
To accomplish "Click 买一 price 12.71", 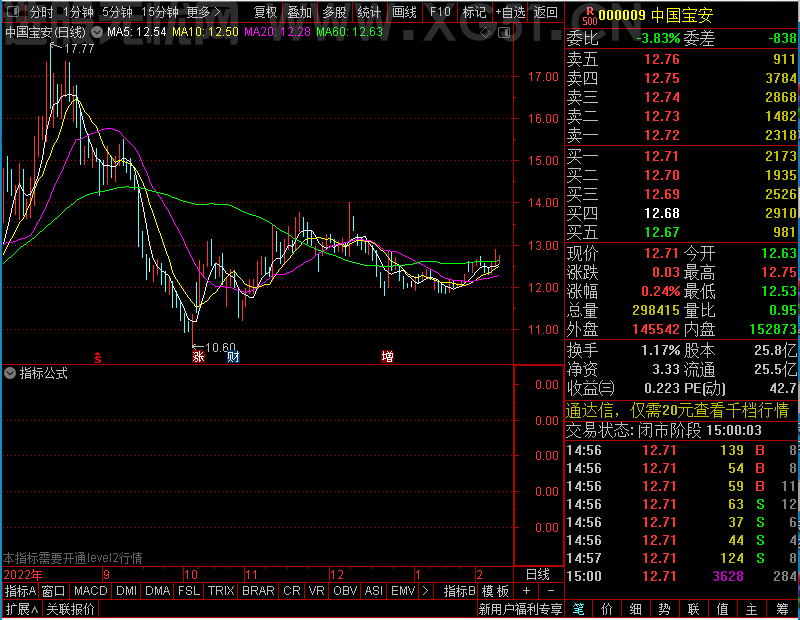I will 661,156.
